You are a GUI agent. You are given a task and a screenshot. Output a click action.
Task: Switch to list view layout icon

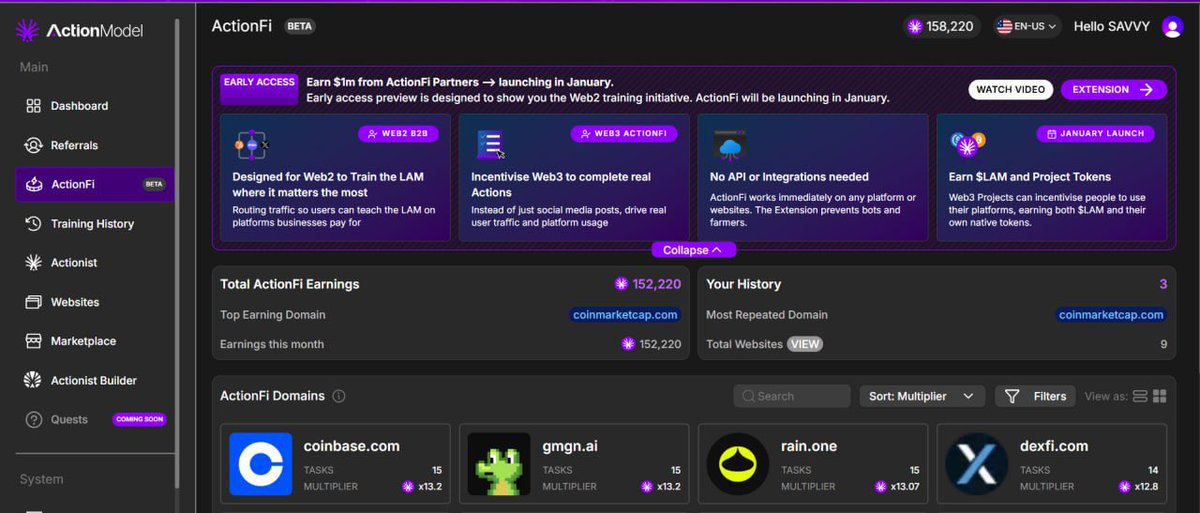[x=1140, y=396]
